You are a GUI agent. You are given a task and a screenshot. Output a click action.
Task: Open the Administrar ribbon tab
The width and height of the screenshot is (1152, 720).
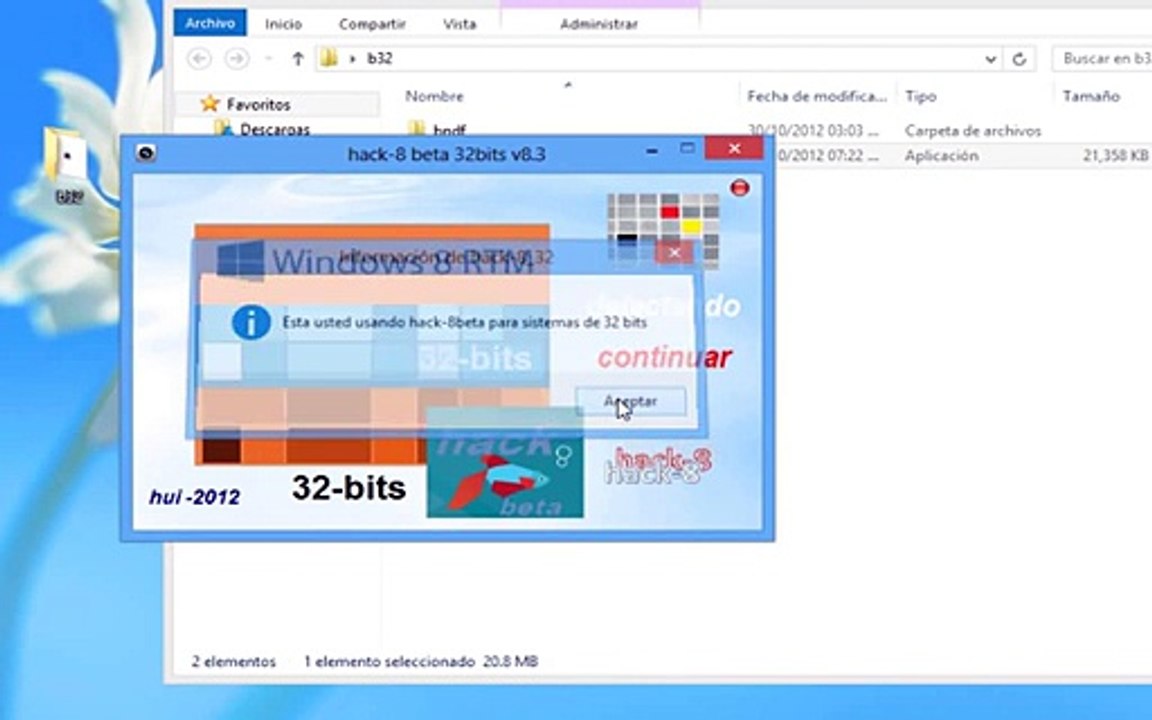tap(599, 24)
